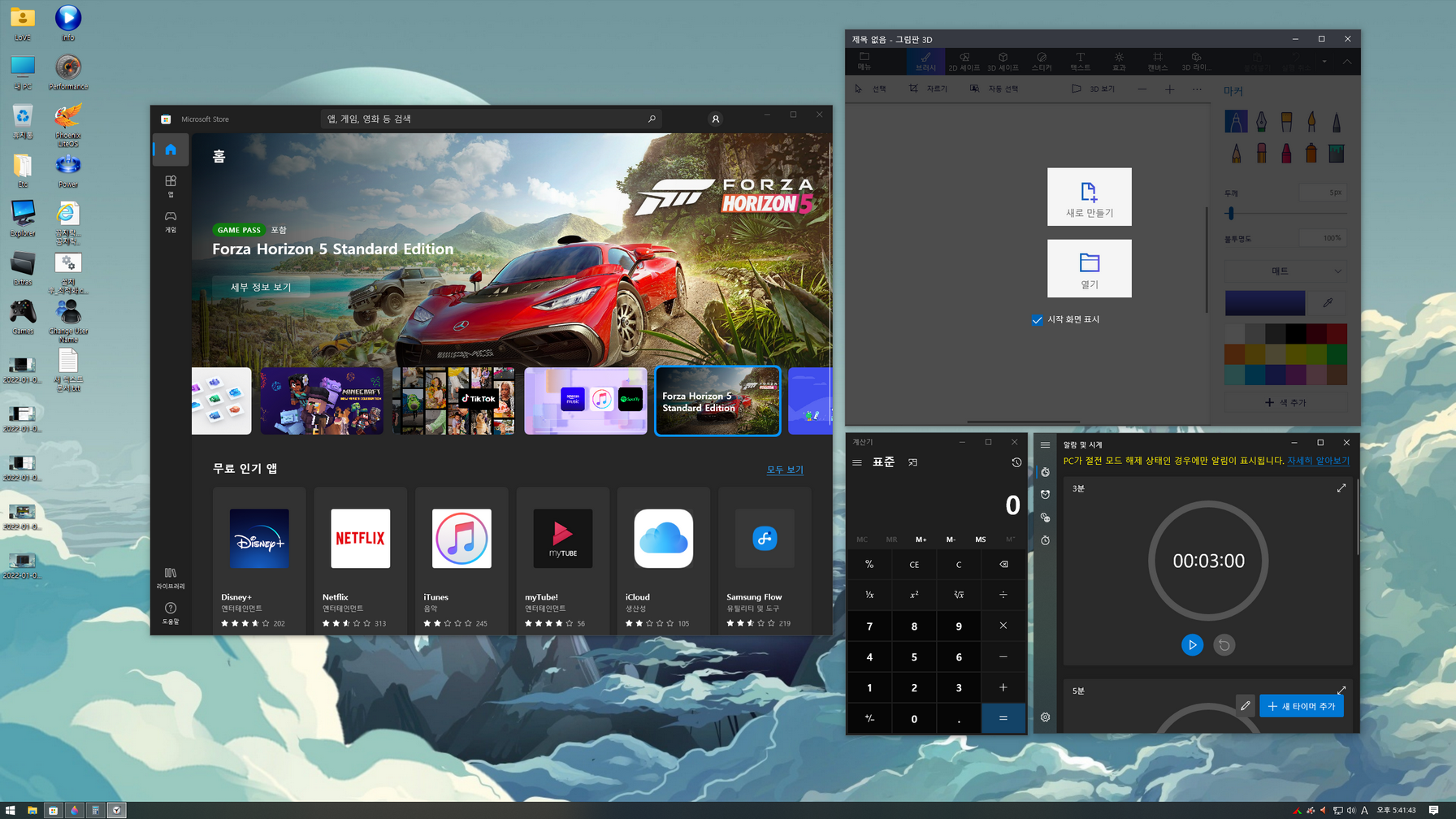Collapse the Paint 3D ribbon with the chevron
Image resolution: width=1456 pixels, height=819 pixels.
pos(1347,62)
